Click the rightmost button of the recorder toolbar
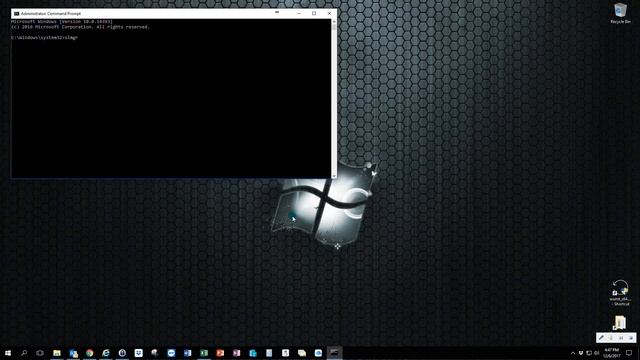The width and height of the screenshot is (640, 360). pos(631,338)
